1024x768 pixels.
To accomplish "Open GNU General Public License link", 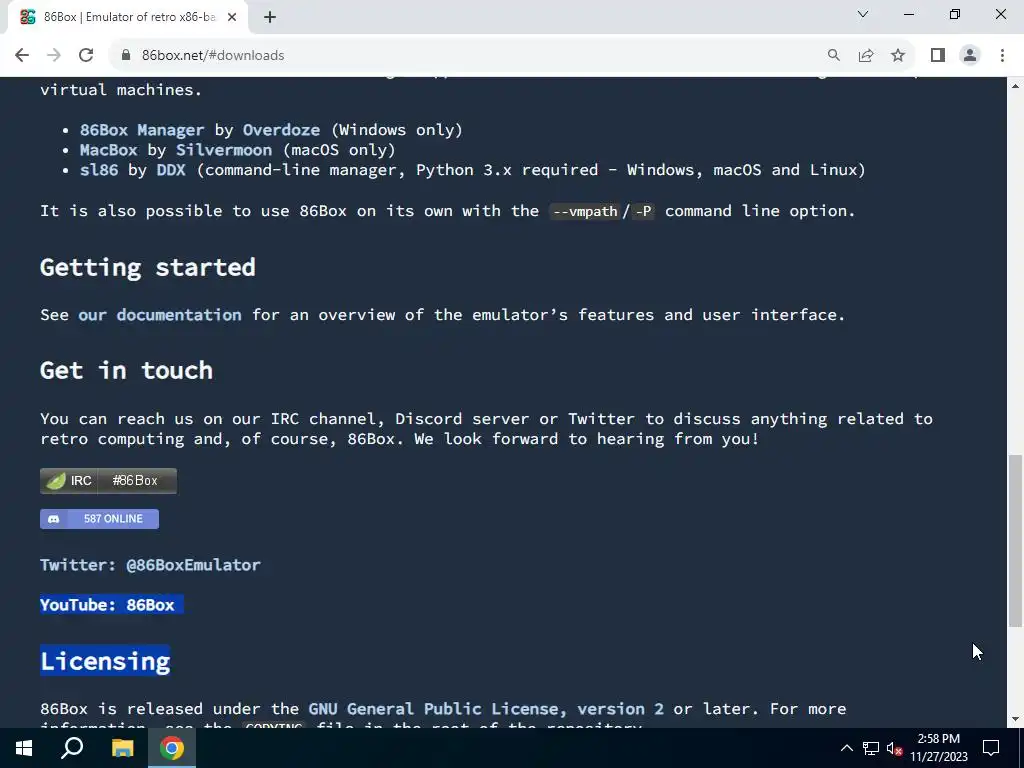I will point(486,709).
